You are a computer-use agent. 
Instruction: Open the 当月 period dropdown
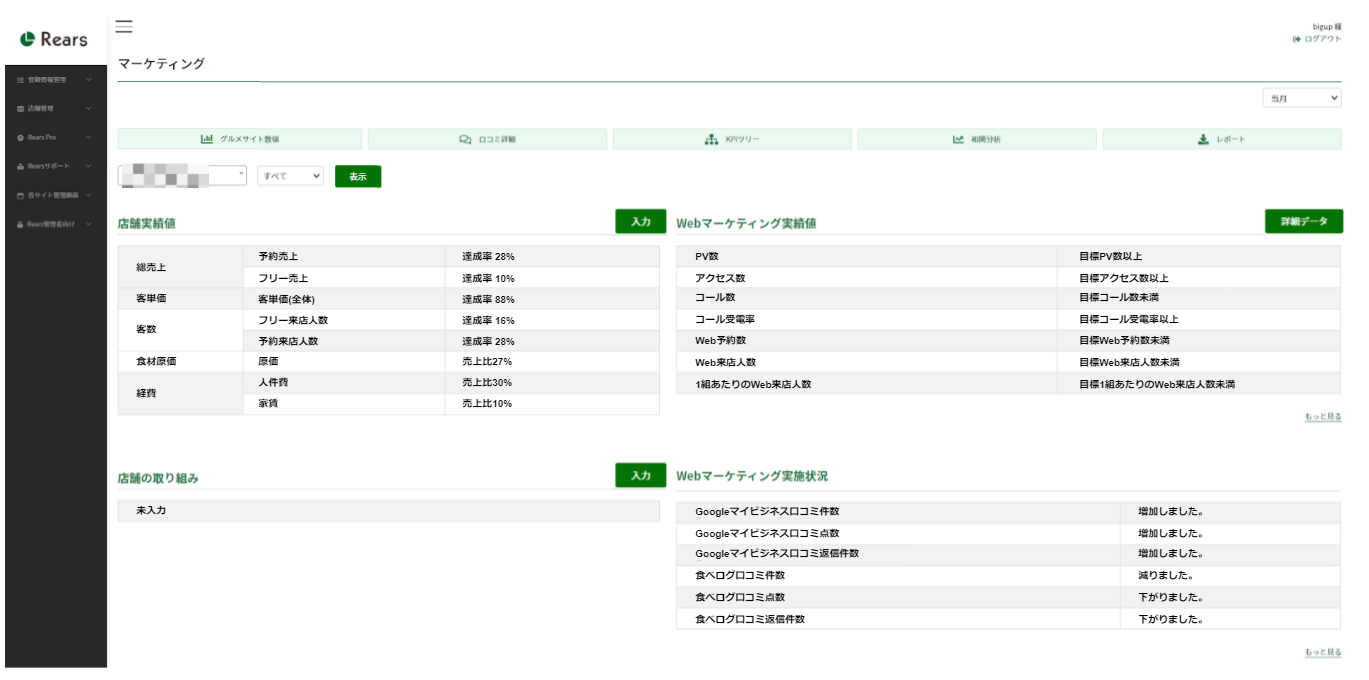pyautogui.click(x=1301, y=98)
